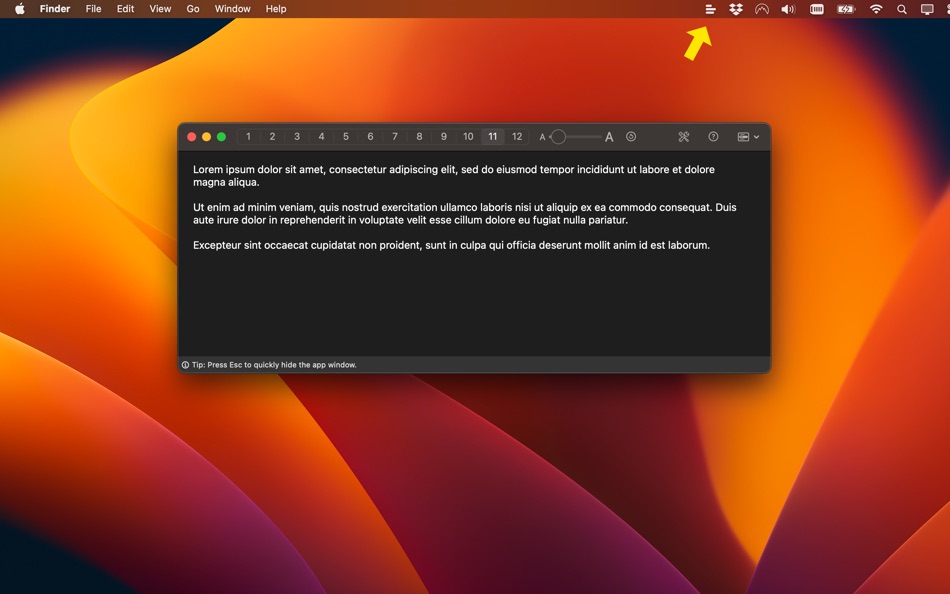Open the Finder menu

click(x=55, y=9)
